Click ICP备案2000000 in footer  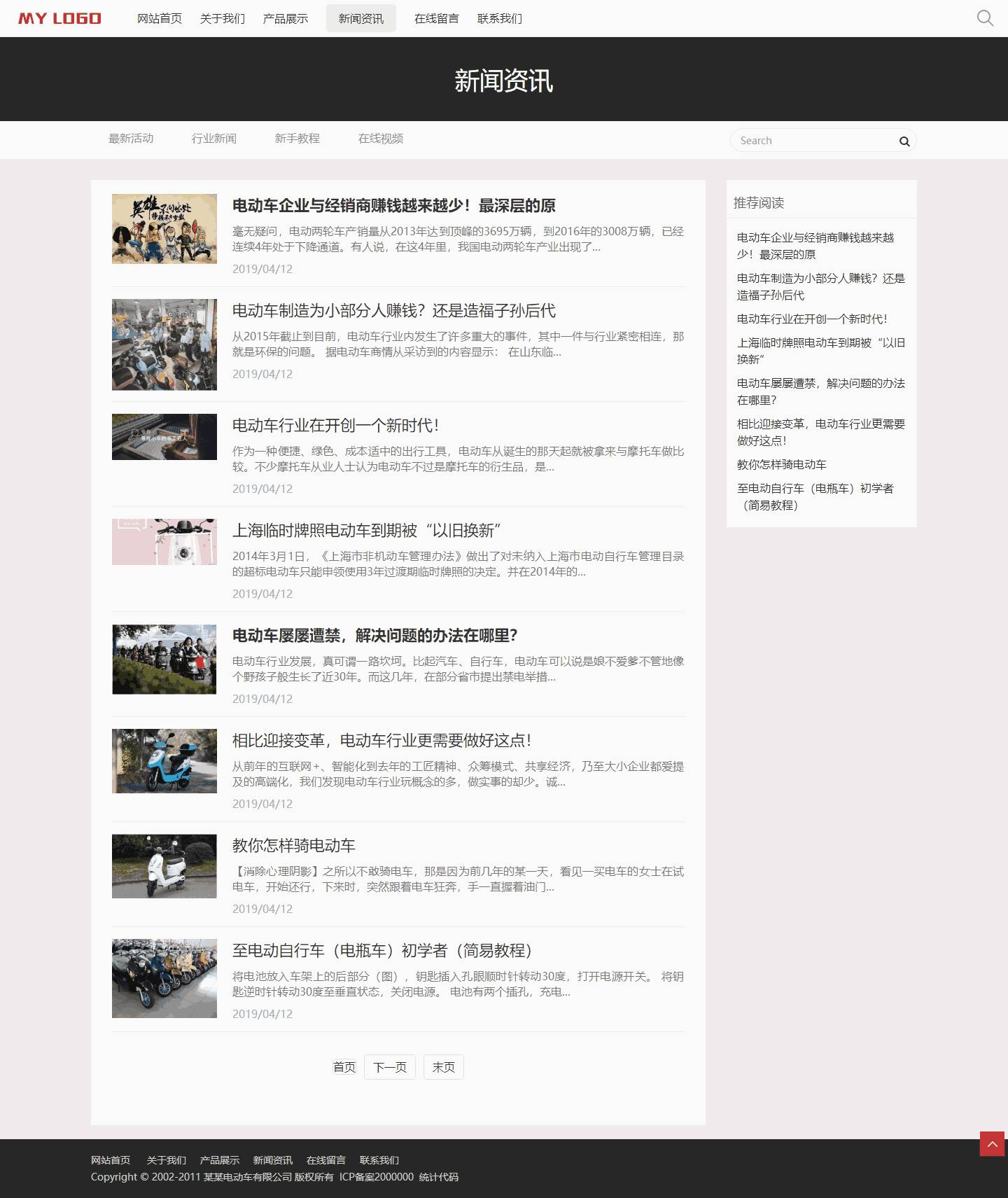tap(377, 1177)
